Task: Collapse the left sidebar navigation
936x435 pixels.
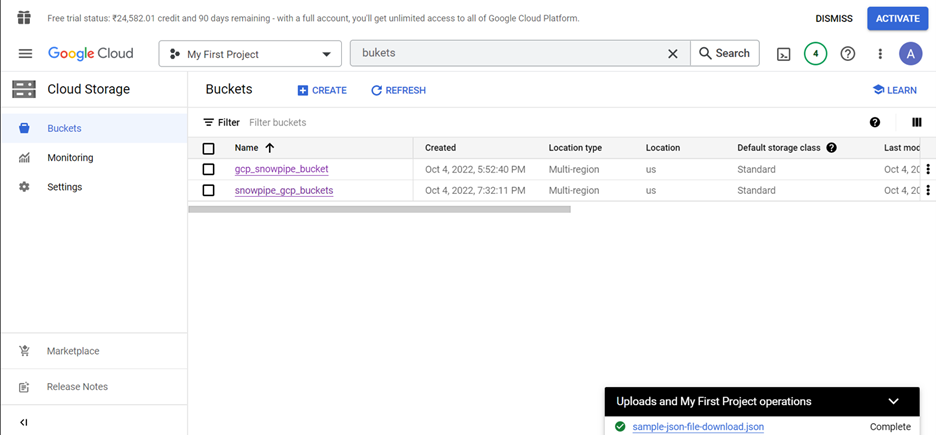Action: (x=24, y=422)
